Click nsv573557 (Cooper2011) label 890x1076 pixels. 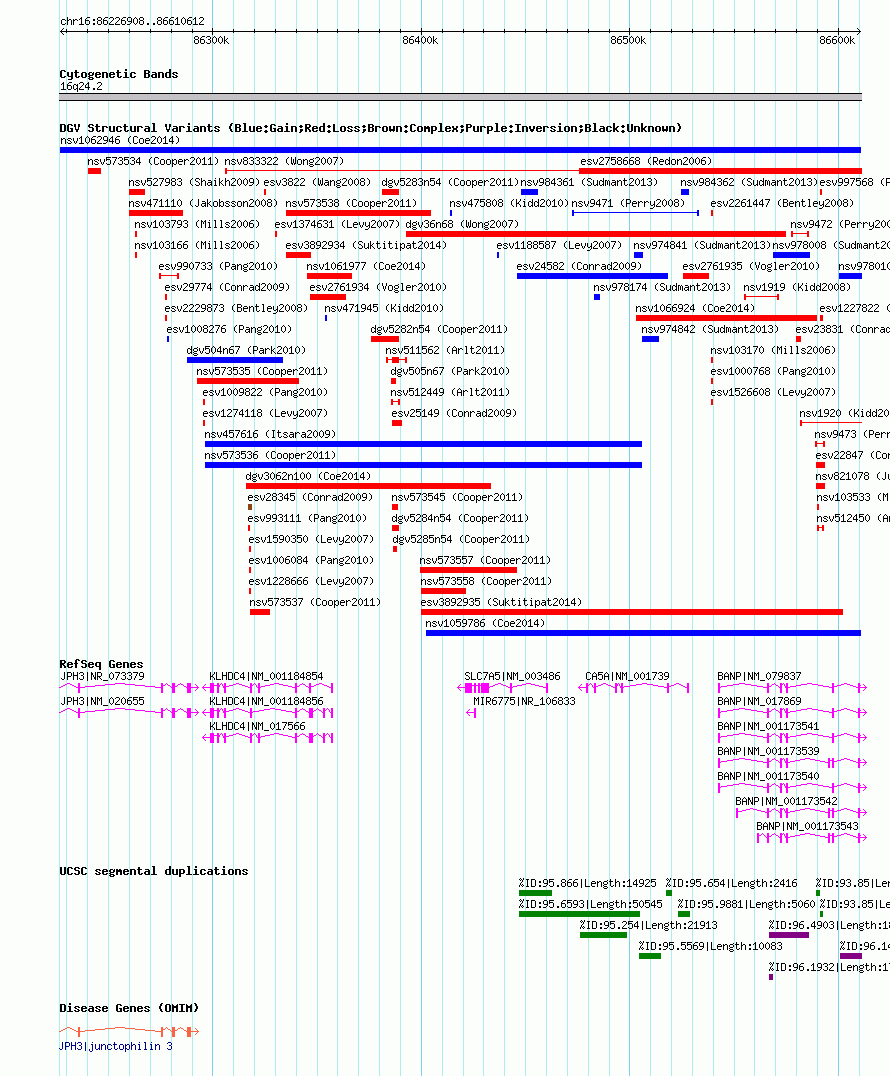pos(485,561)
